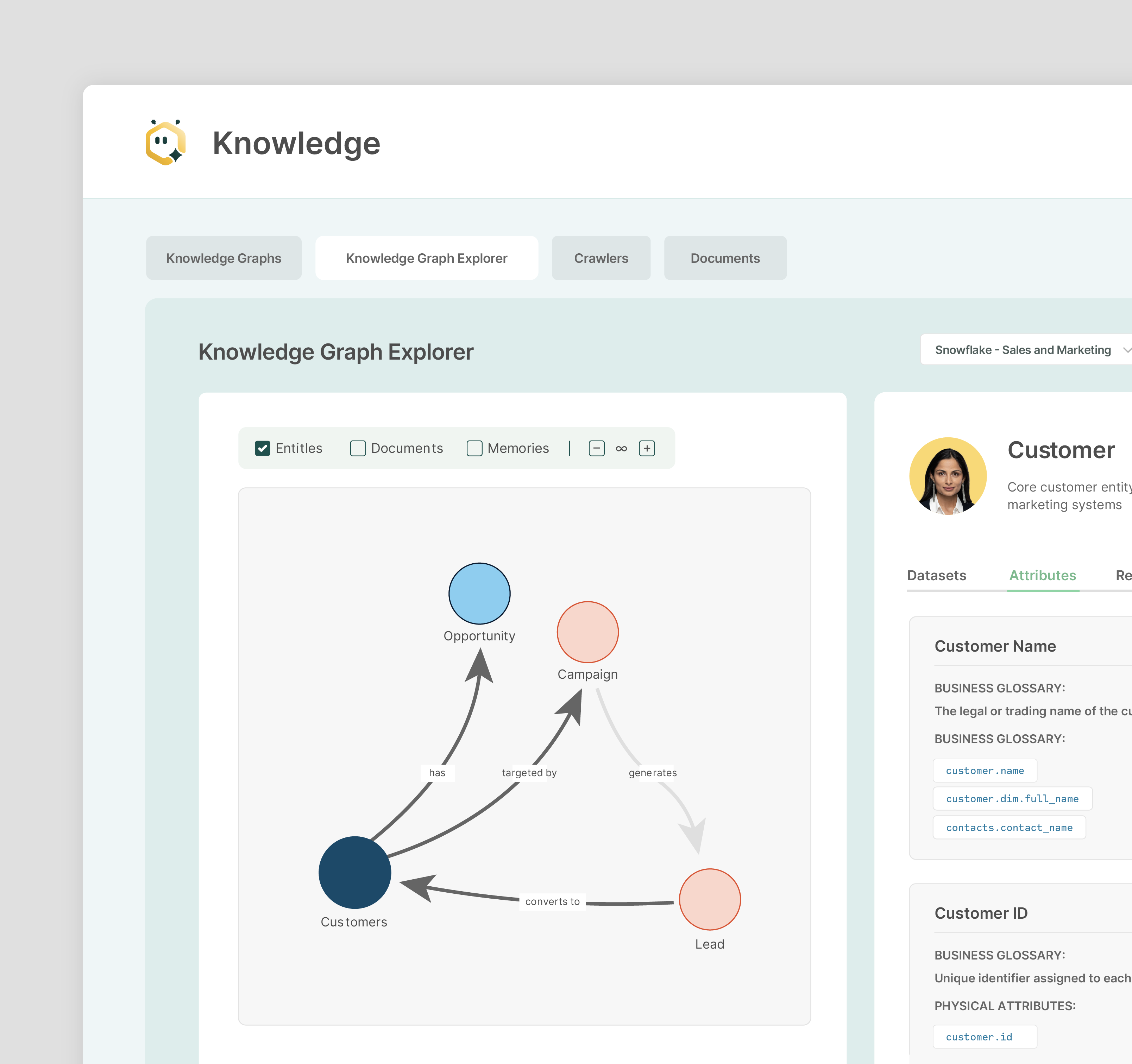The height and width of the screenshot is (1064, 1132).
Task: Click the 'targeted by' edge label
Action: coord(529,773)
